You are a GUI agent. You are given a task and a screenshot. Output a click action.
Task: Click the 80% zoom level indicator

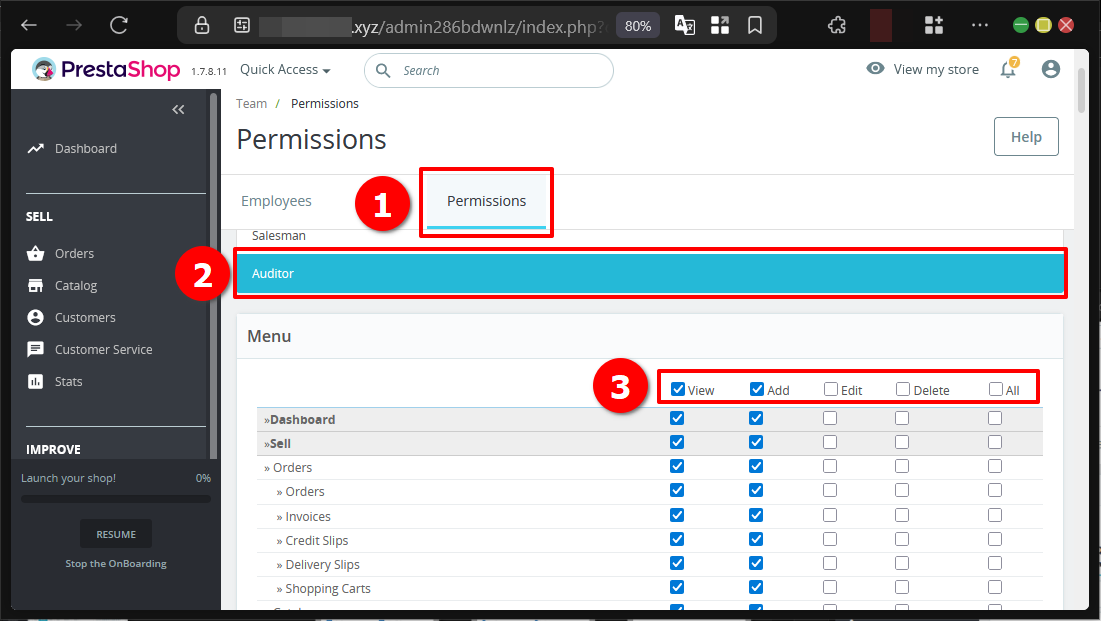click(x=638, y=25)
